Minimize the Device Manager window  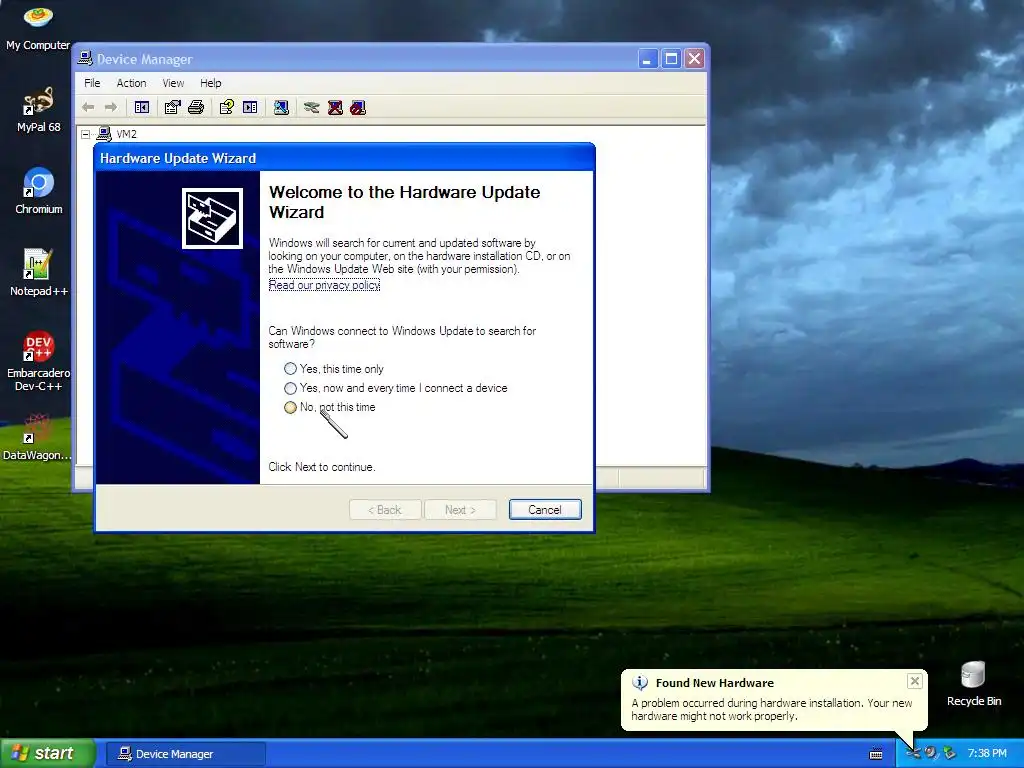point(647,59)
